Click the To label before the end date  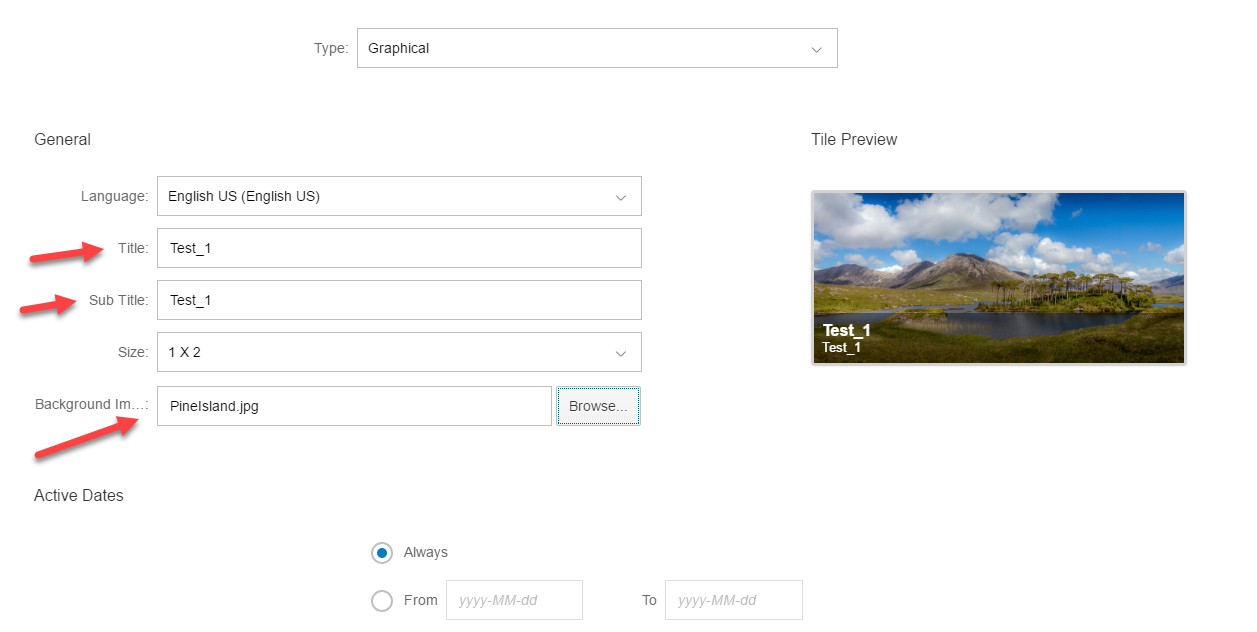tap(649, 600)
